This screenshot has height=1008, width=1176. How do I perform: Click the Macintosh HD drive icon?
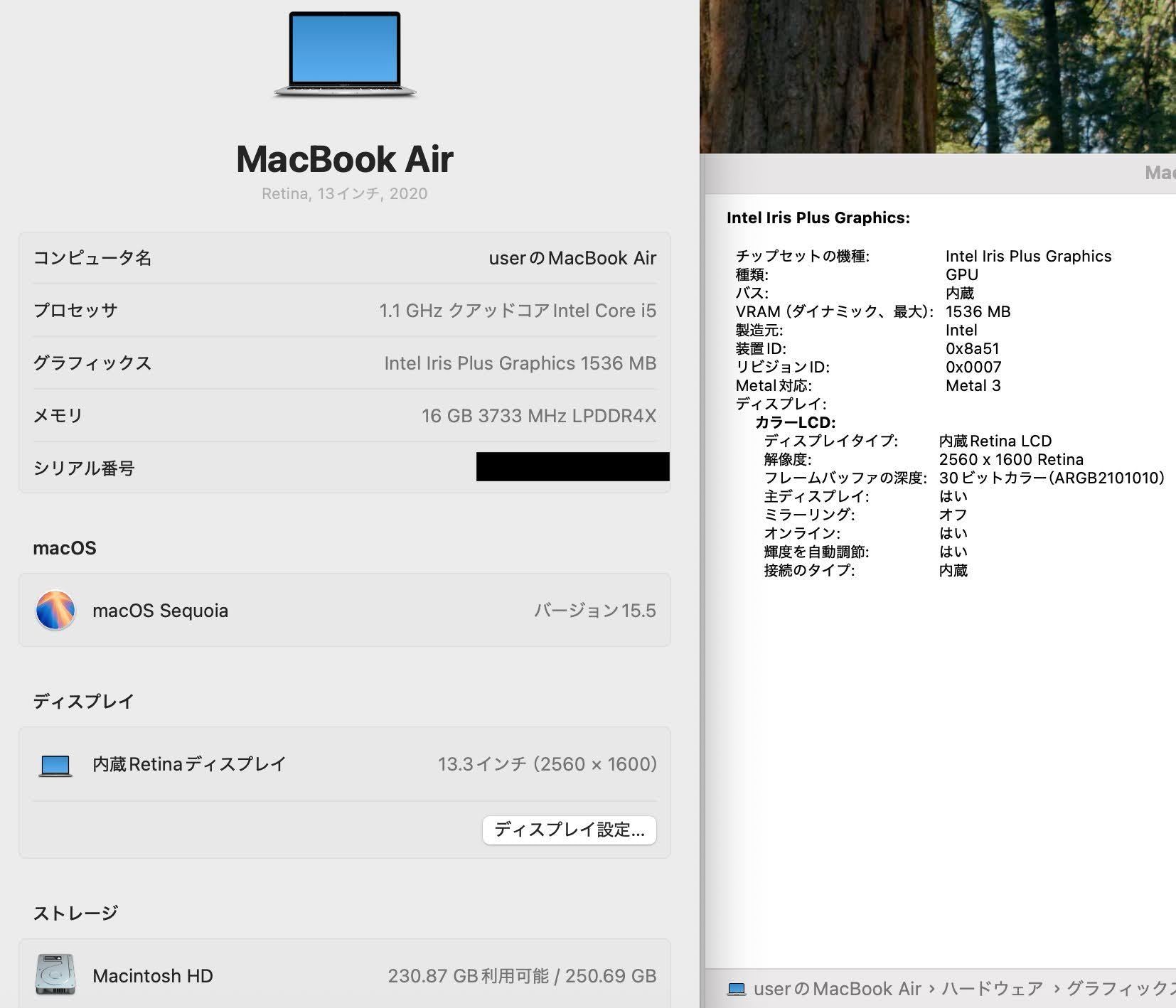point(55,975)
